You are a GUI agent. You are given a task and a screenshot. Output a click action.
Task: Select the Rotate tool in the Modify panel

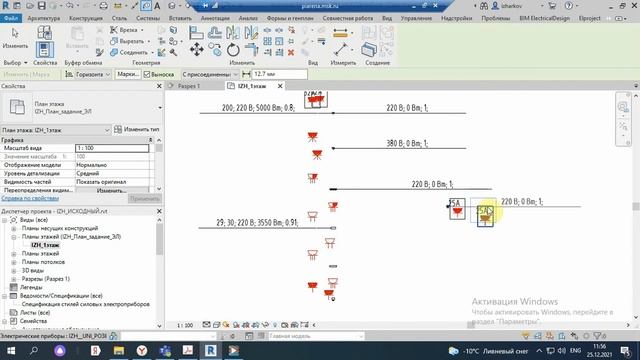233,50
